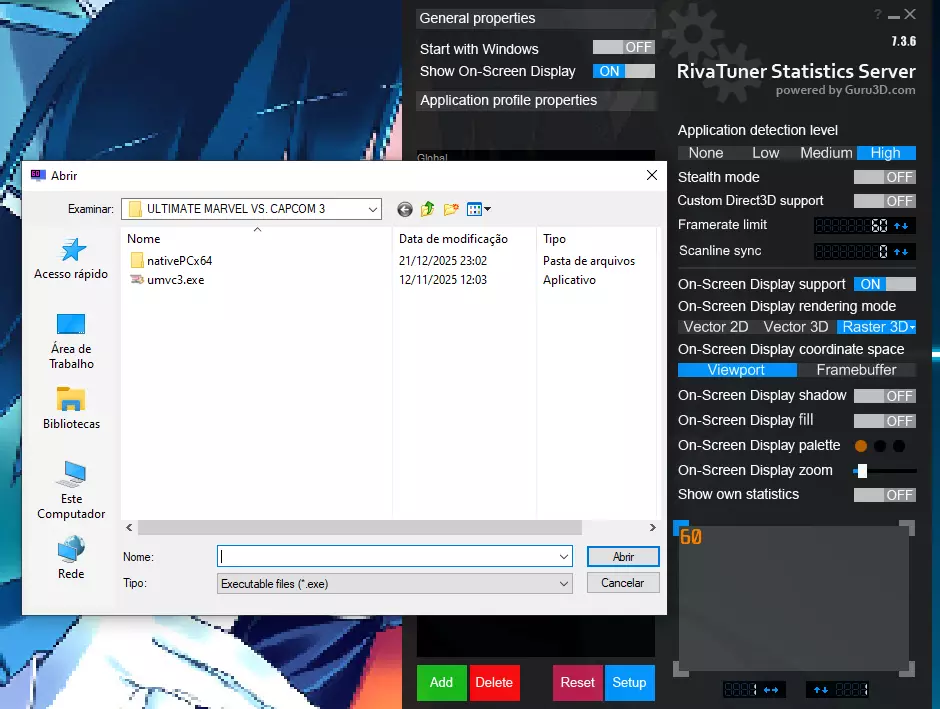Click the Cancelar button
Viewport: 940px width, 709px height.
point(623,583)
